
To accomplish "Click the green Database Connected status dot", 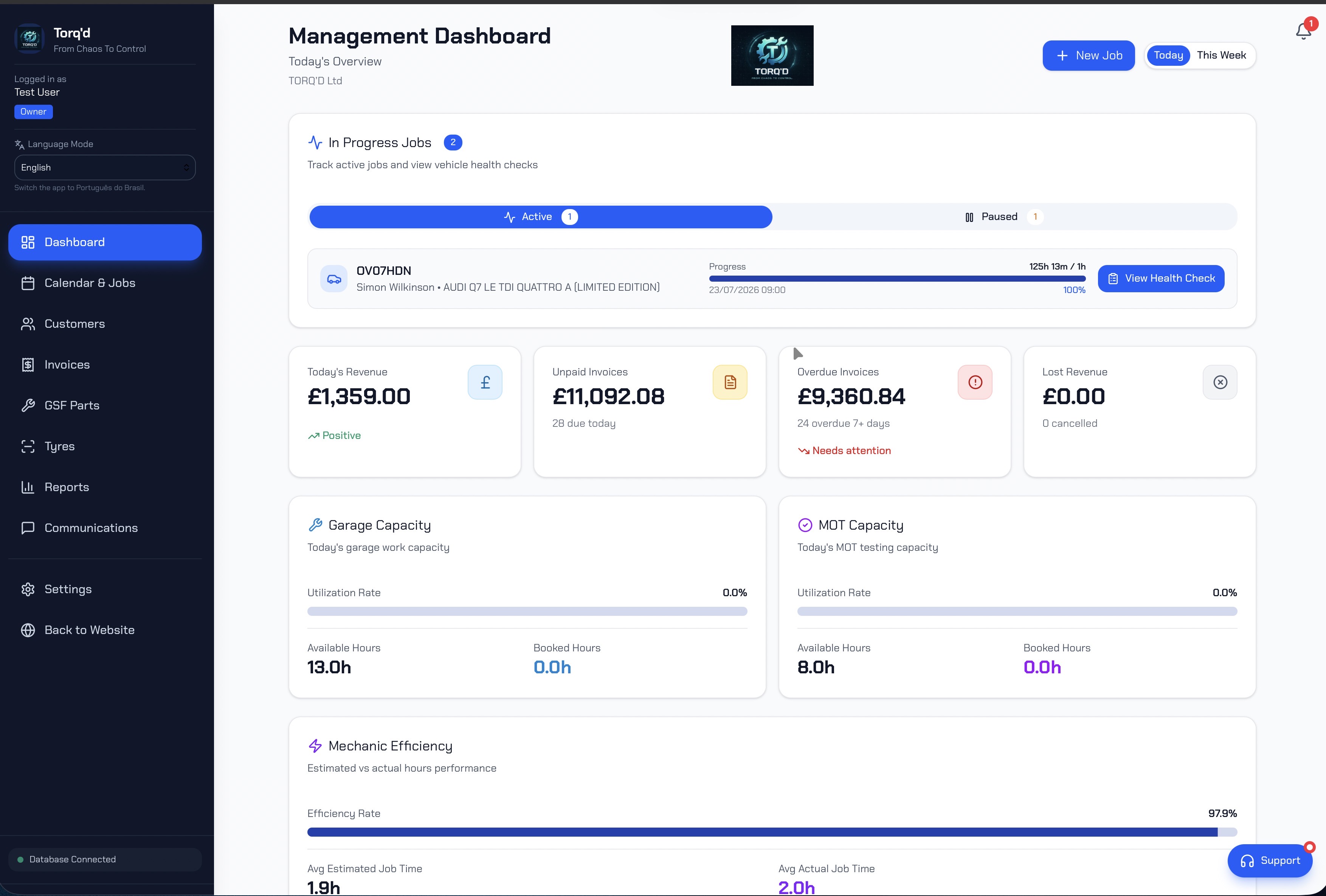I will point(20,859).
